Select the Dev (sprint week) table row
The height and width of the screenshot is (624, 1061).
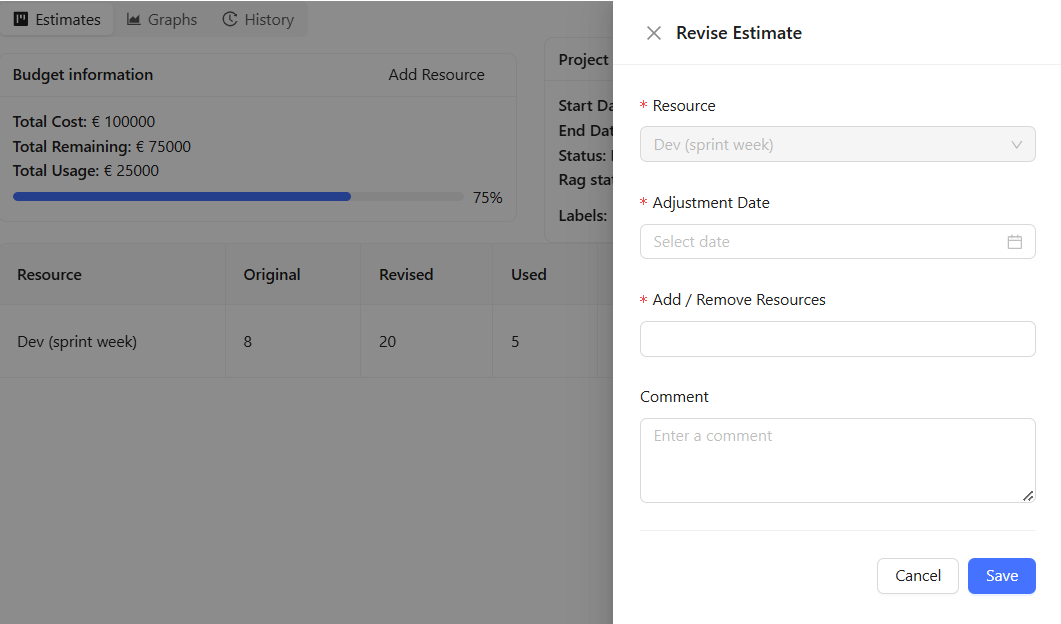pos(77,342)
